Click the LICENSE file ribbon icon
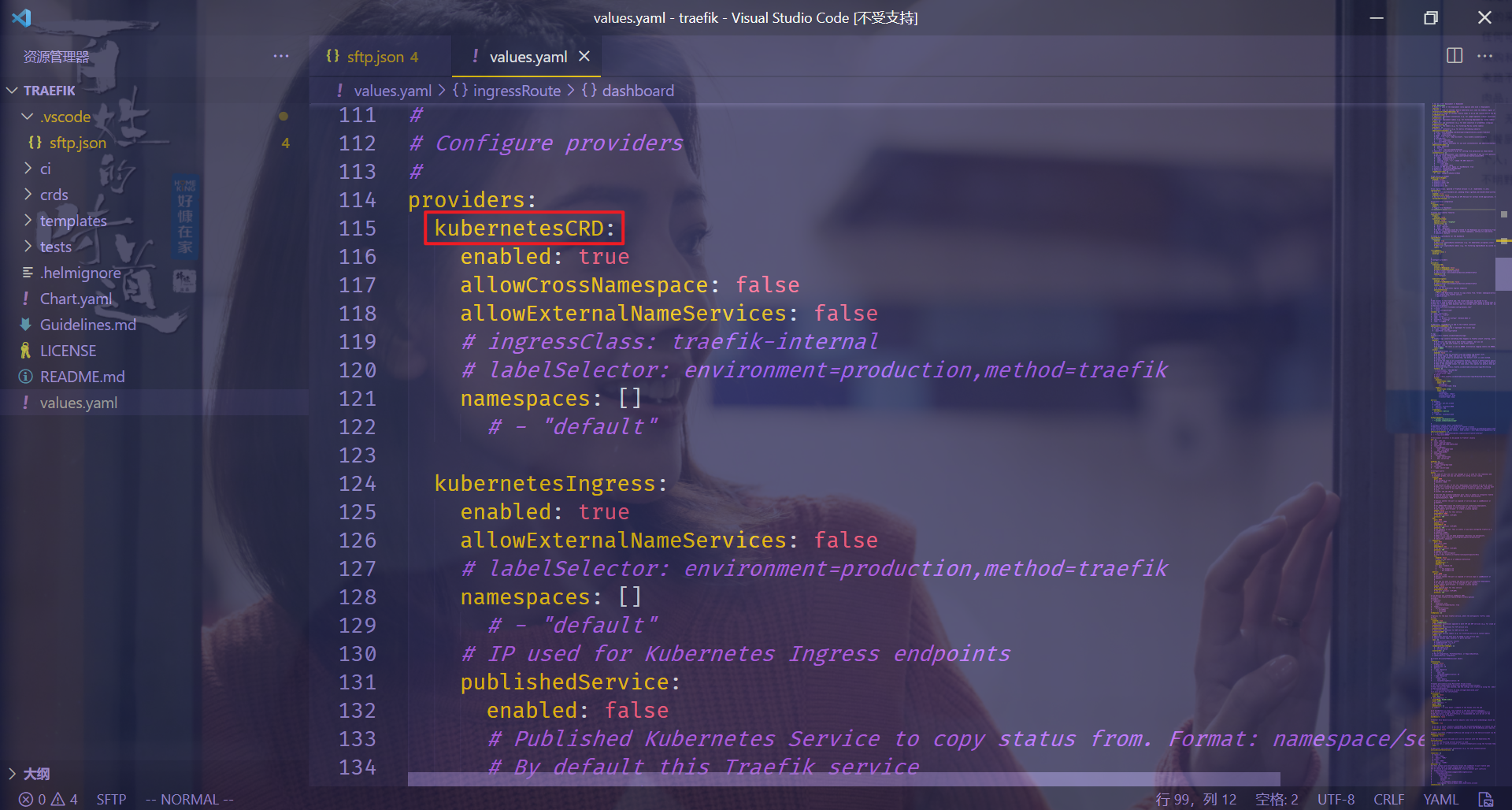This screenshot has height=810, width=1512. 26,351
